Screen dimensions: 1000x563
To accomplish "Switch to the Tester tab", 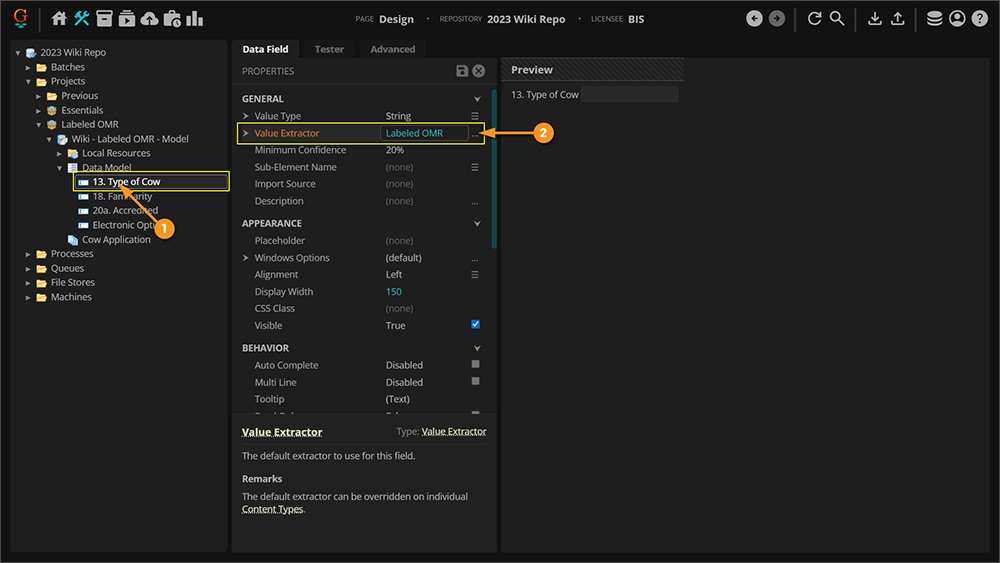I will [x=329, y=49].
